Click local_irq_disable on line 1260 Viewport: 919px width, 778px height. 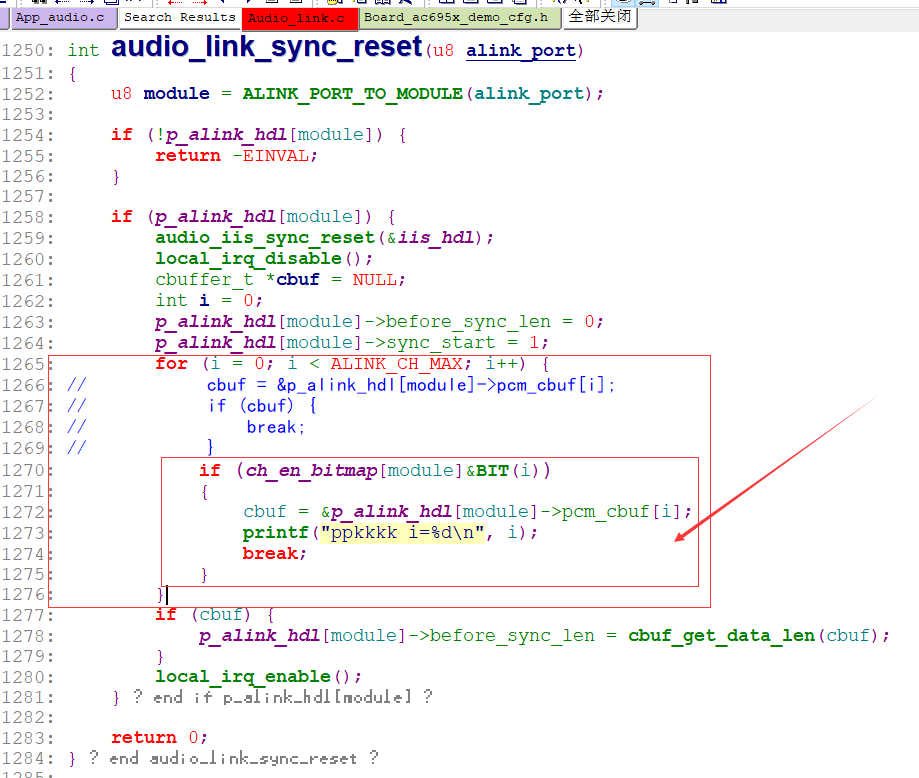248,259
